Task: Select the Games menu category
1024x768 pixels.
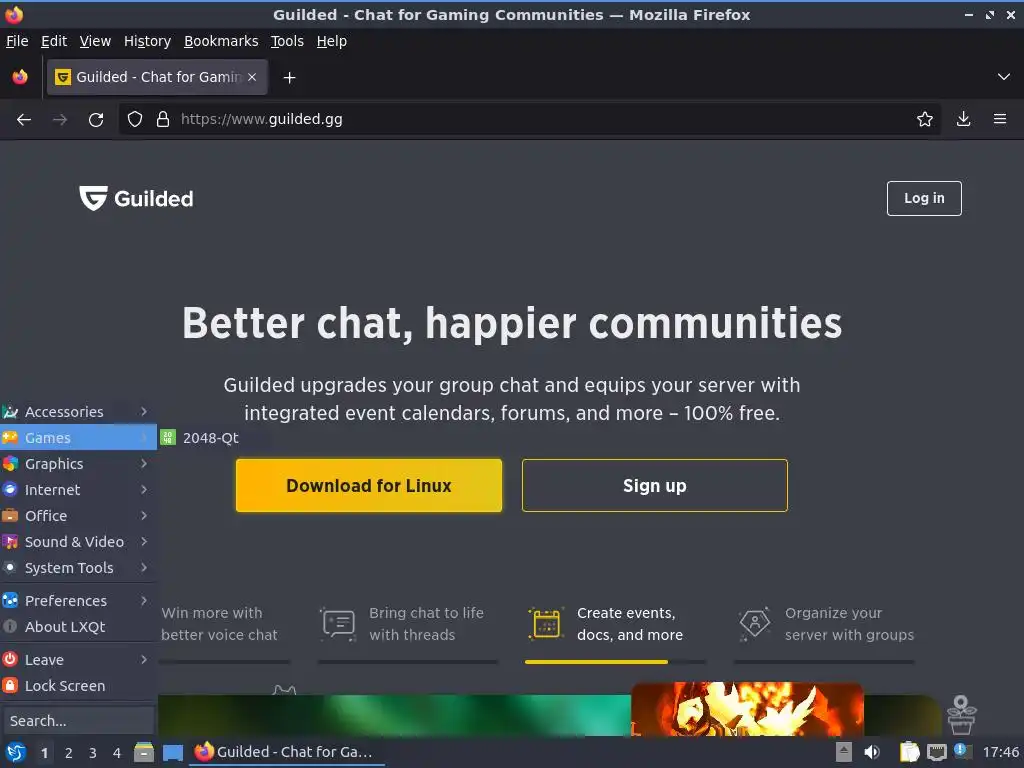Action: coord(78,438)
